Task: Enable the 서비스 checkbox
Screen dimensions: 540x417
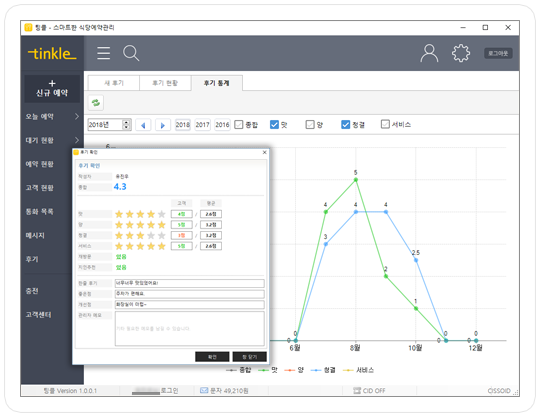Action: [385, 124]
